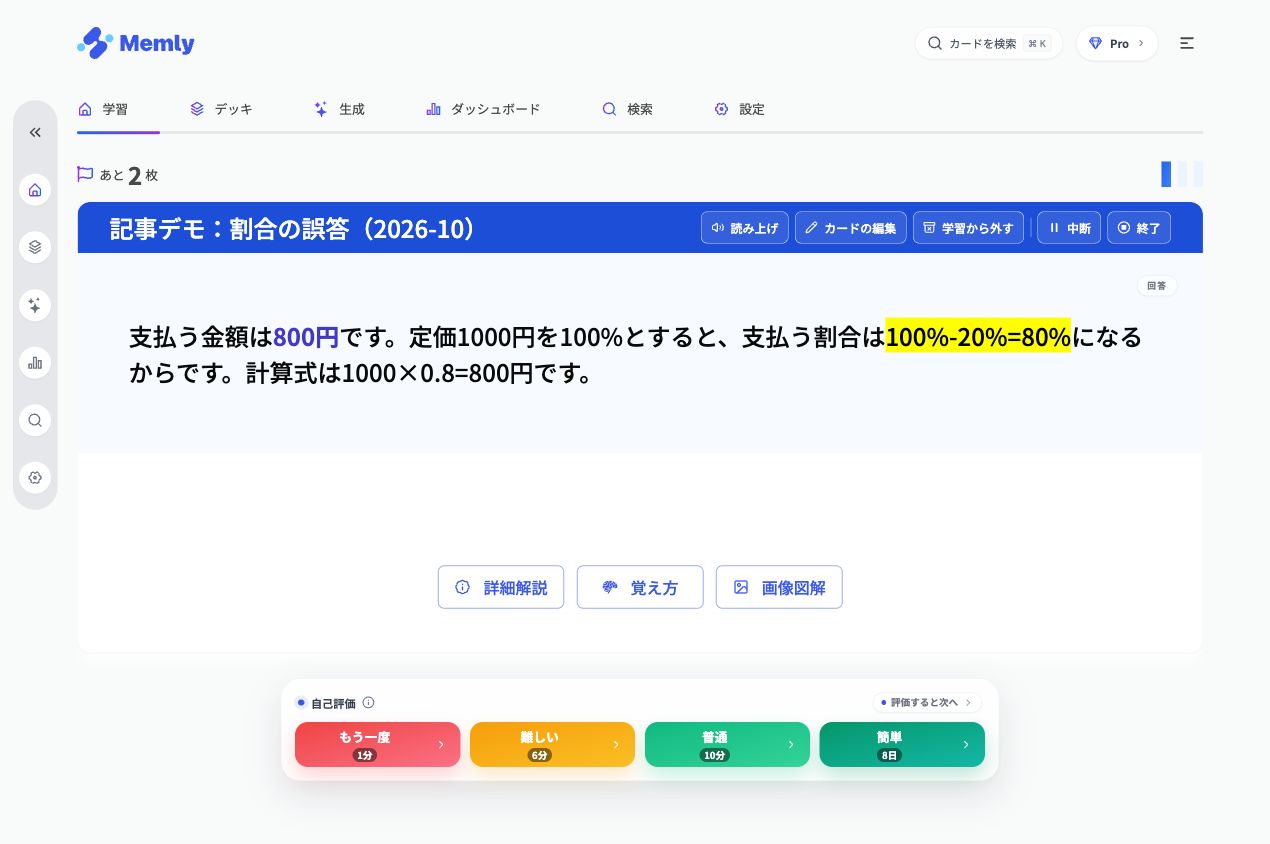Click the pencil icon on カードの編集
Screen dimensions: 1270x844
point(812,227)
